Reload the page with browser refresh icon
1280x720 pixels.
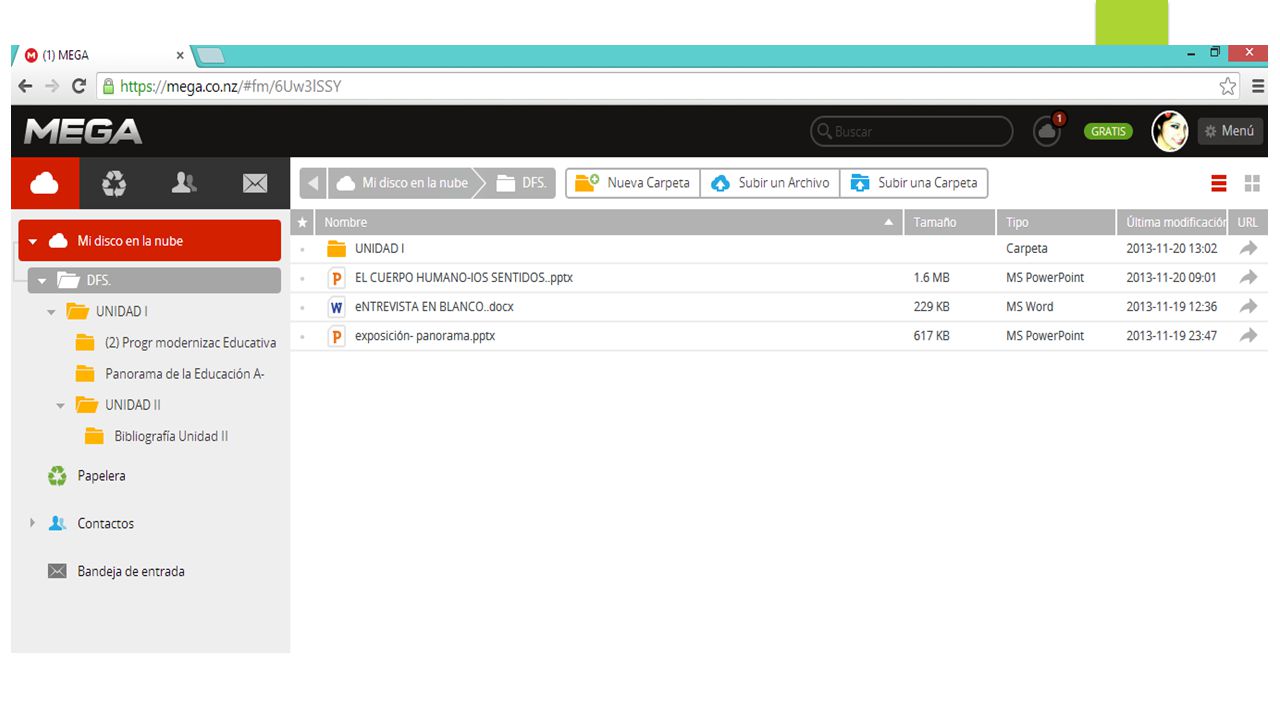(79, 87)
